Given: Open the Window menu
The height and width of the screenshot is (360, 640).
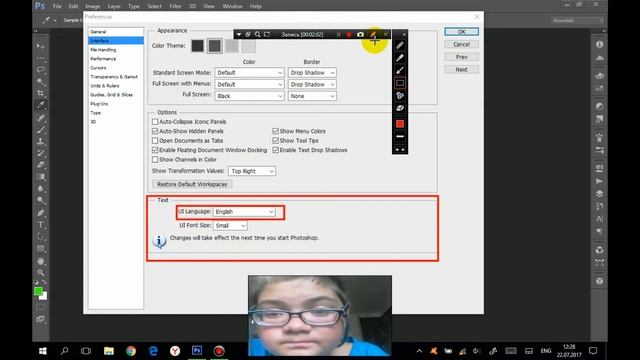Looking at the screenshot, I should click(232, 6).
